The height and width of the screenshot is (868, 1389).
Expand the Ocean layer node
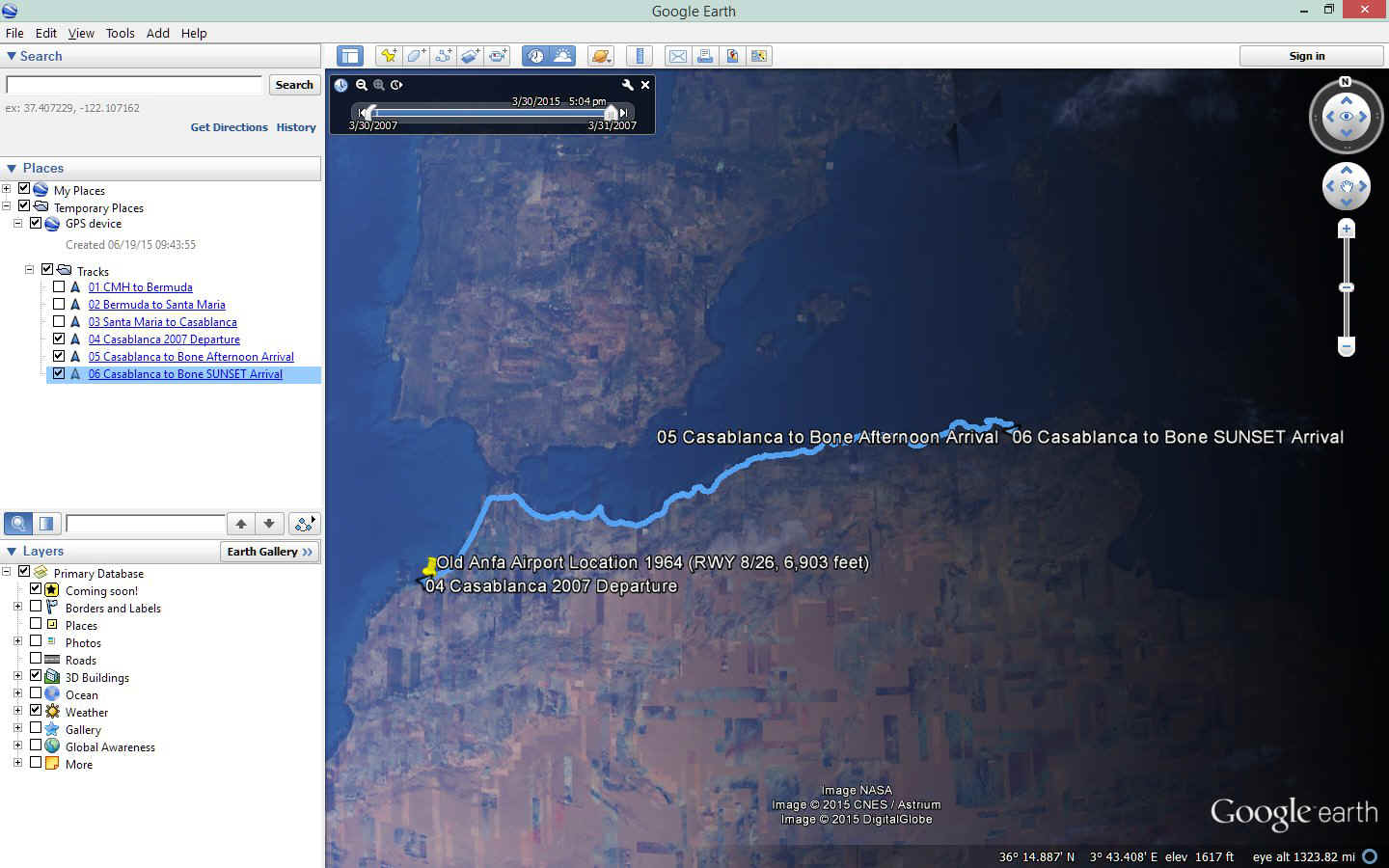coord(17,693)
